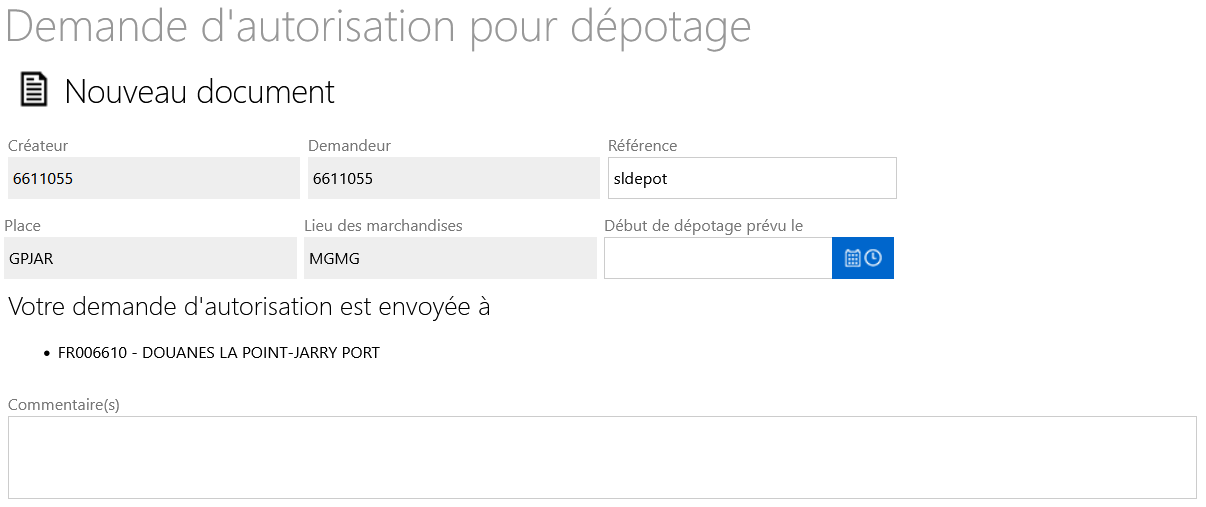The image size is (1206, 507).
Task: Click the Lieu des marchandises field MGMG
Action: (450, 258)
